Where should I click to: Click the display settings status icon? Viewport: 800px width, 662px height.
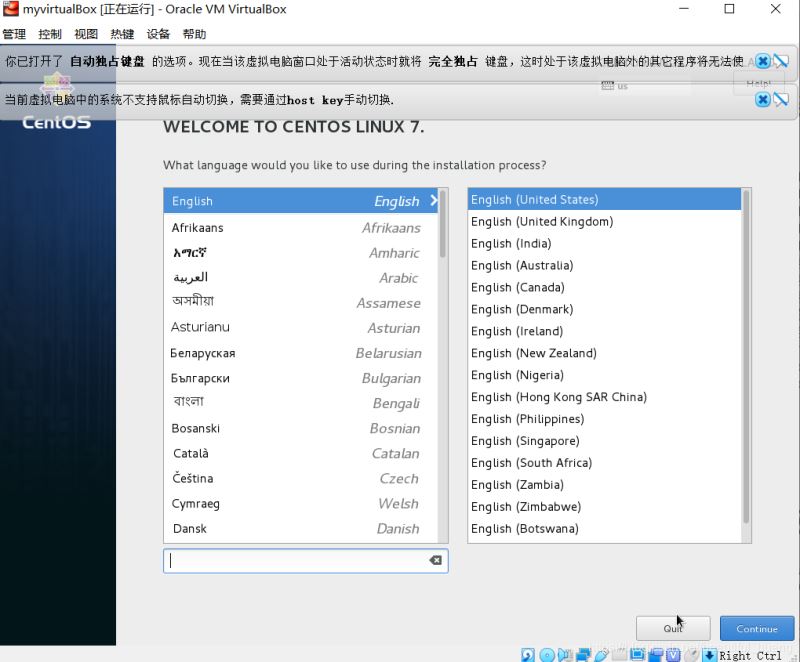click(637, 654)
